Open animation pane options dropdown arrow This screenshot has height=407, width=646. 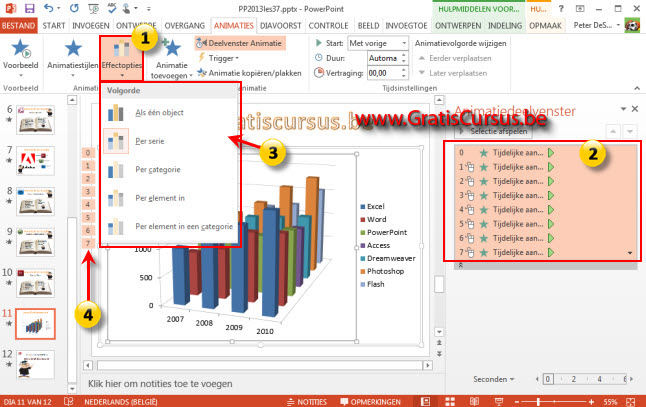coord(623,109)
